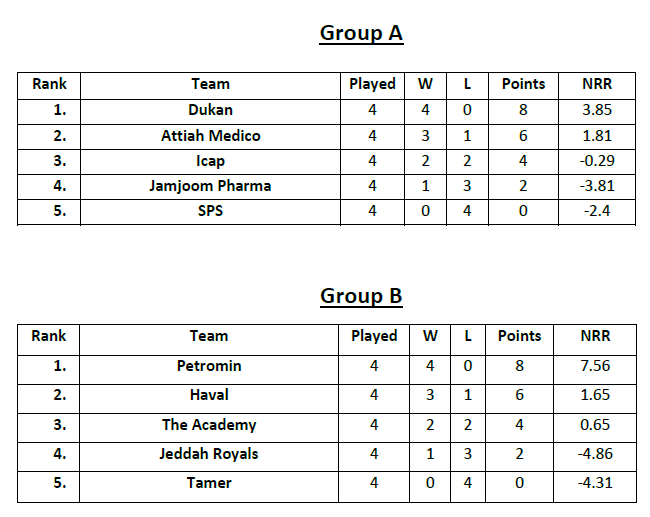This screenshot has width=650, height=517.
Task: Click the SPS team cell
Action: (x=210, y=211)
